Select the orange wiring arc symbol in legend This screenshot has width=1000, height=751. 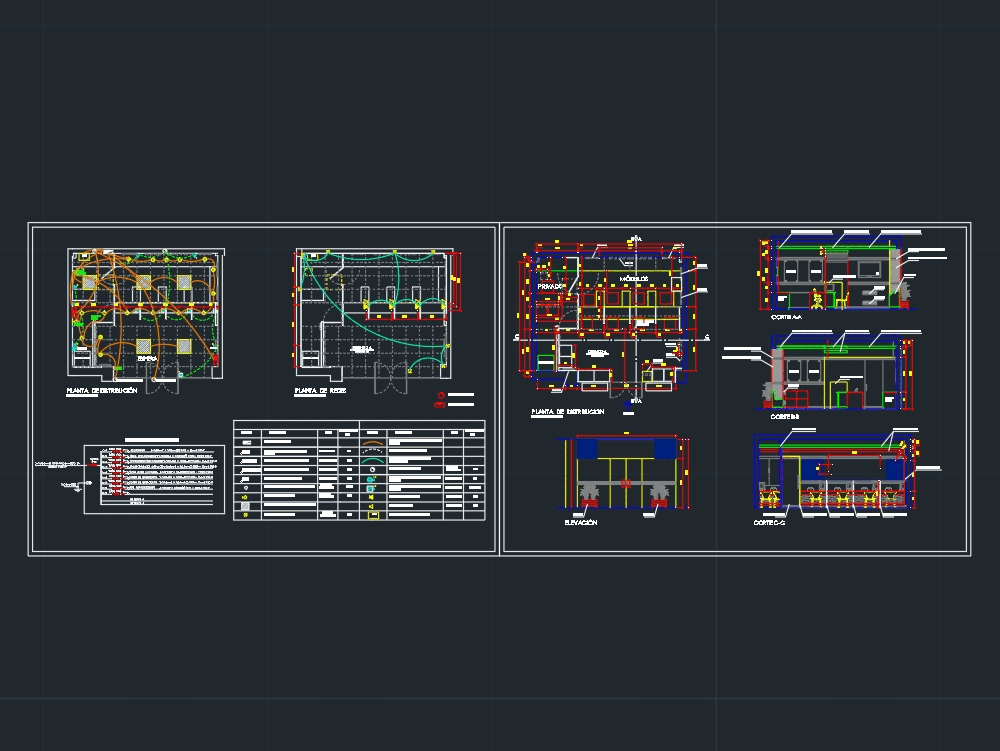[x=373, y=443]
